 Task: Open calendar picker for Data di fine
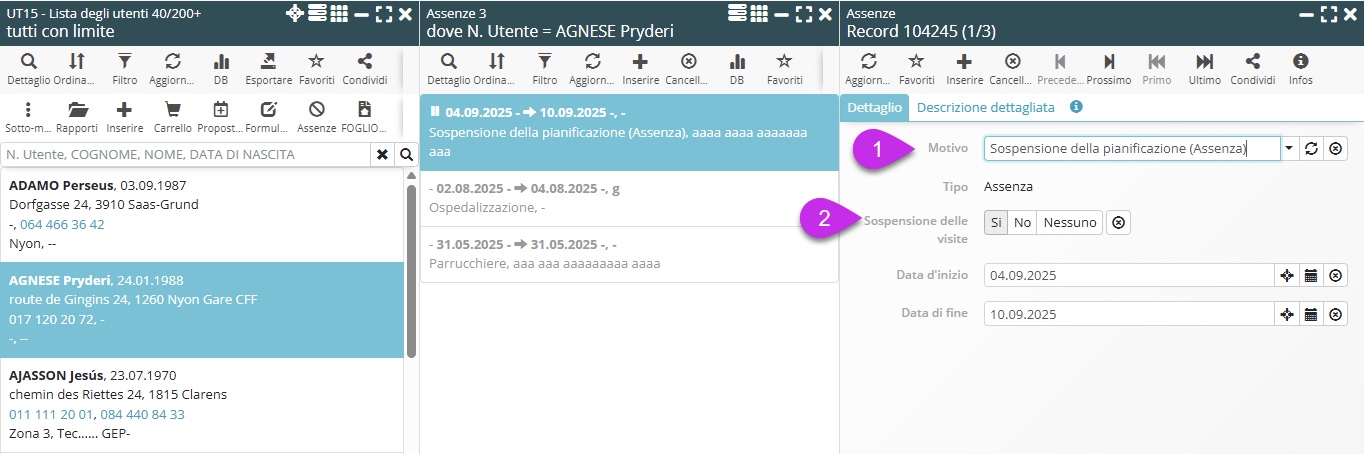(1311, 314)
